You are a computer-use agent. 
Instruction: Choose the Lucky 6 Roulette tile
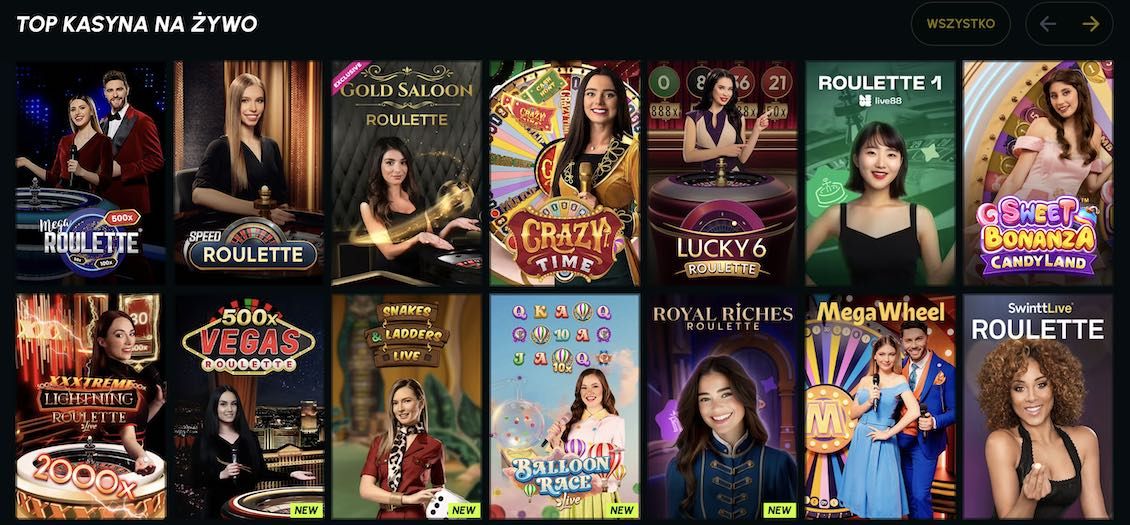coord(722,173)
